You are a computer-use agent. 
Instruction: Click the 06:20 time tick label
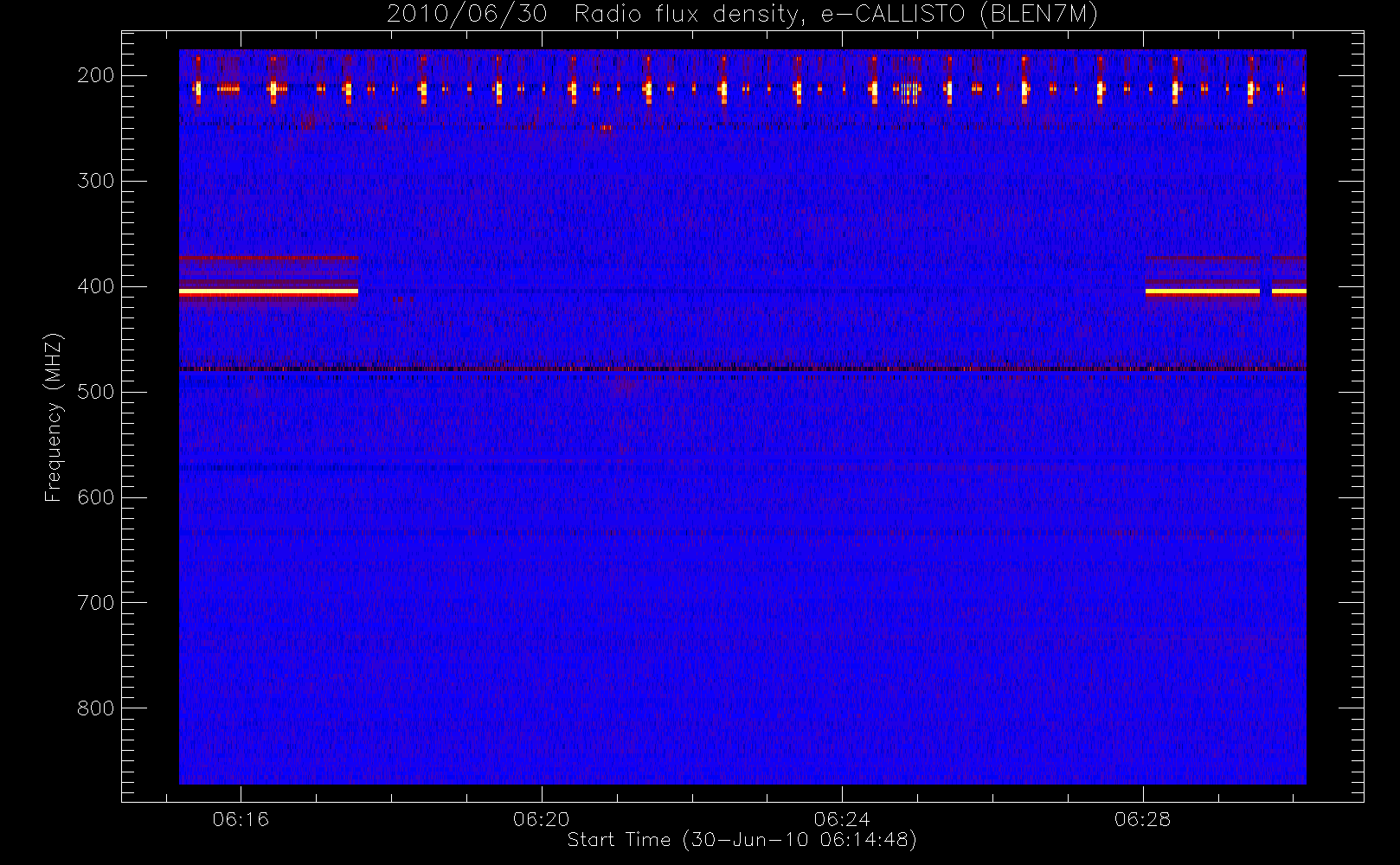(542, 819)
